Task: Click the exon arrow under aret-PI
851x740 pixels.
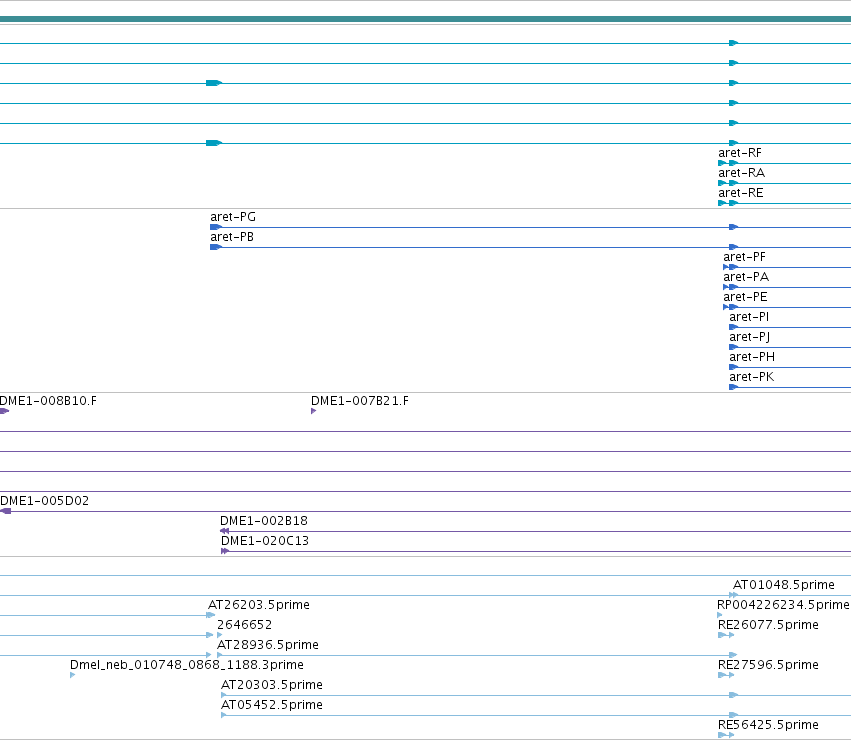Action: (x=734, y=327)
